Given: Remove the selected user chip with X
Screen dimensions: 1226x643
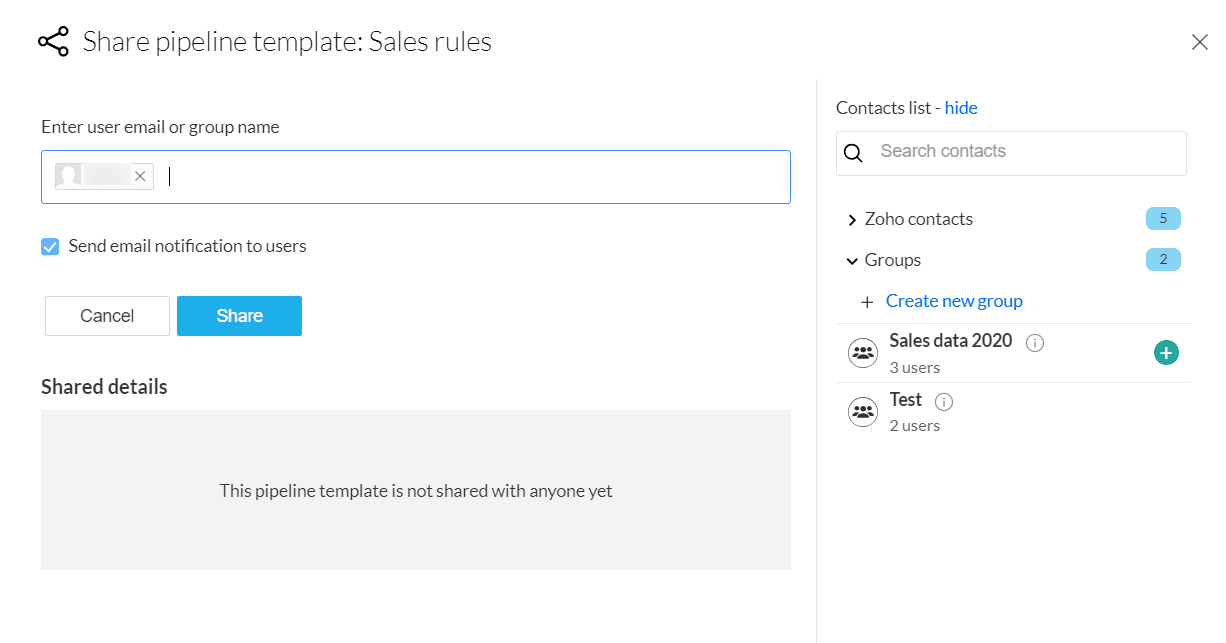Looking at the screenshot, I should [x=140, y=176].
